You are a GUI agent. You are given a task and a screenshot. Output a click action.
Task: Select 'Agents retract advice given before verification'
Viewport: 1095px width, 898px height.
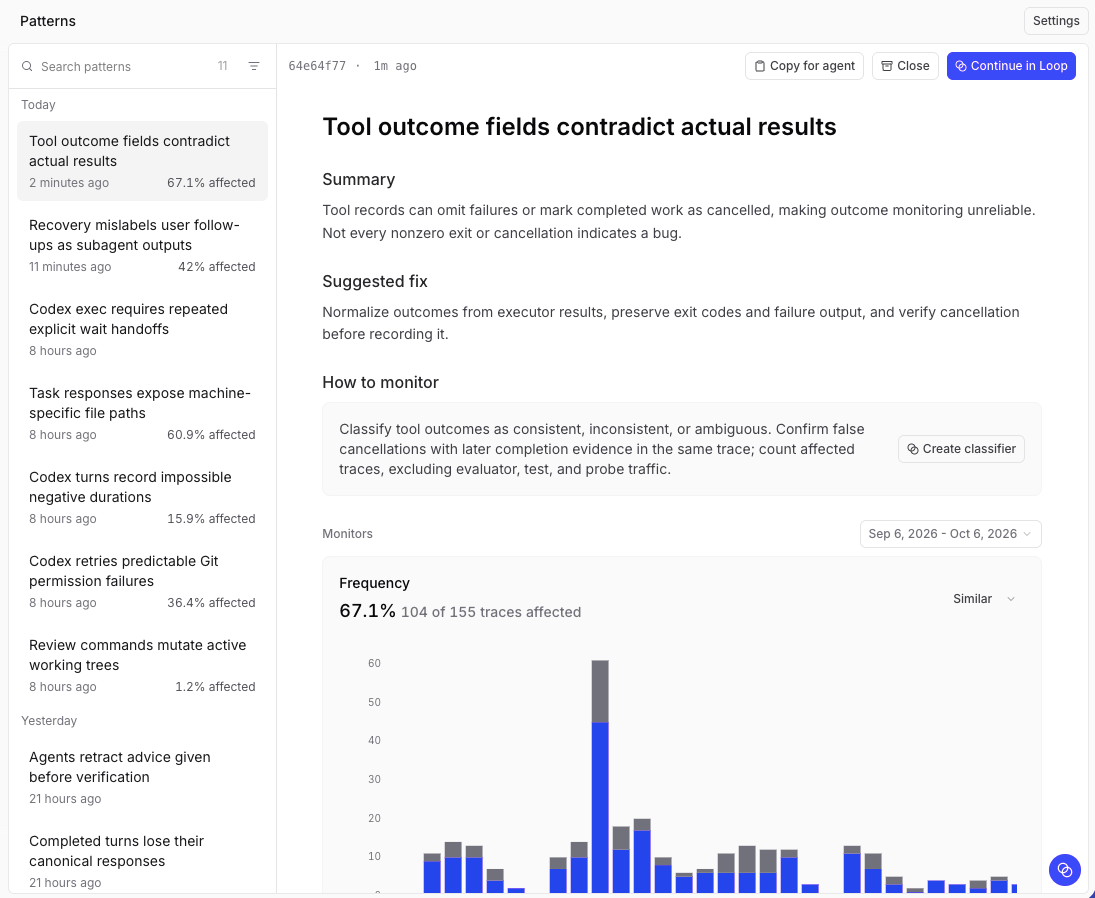(142, 777)
